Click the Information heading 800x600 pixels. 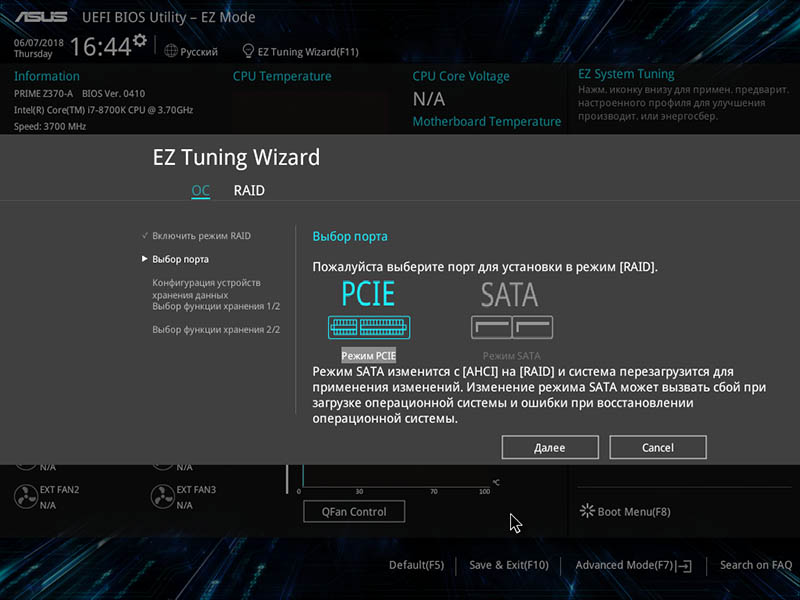point(46,76)
